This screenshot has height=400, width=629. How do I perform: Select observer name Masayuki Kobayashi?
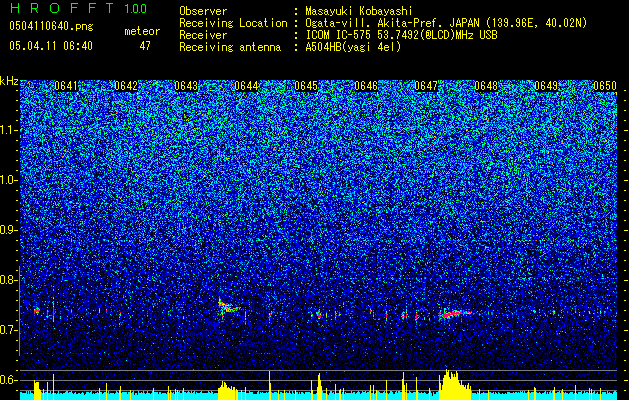[x=359, y=11]
